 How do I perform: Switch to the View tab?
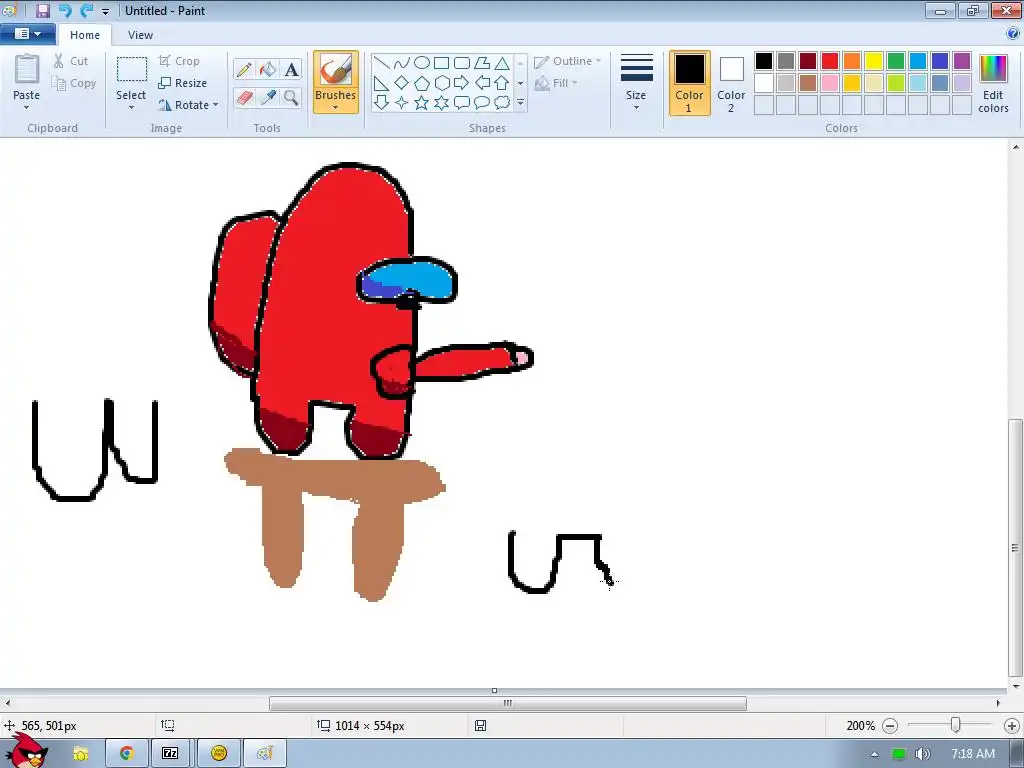[140, 35]
